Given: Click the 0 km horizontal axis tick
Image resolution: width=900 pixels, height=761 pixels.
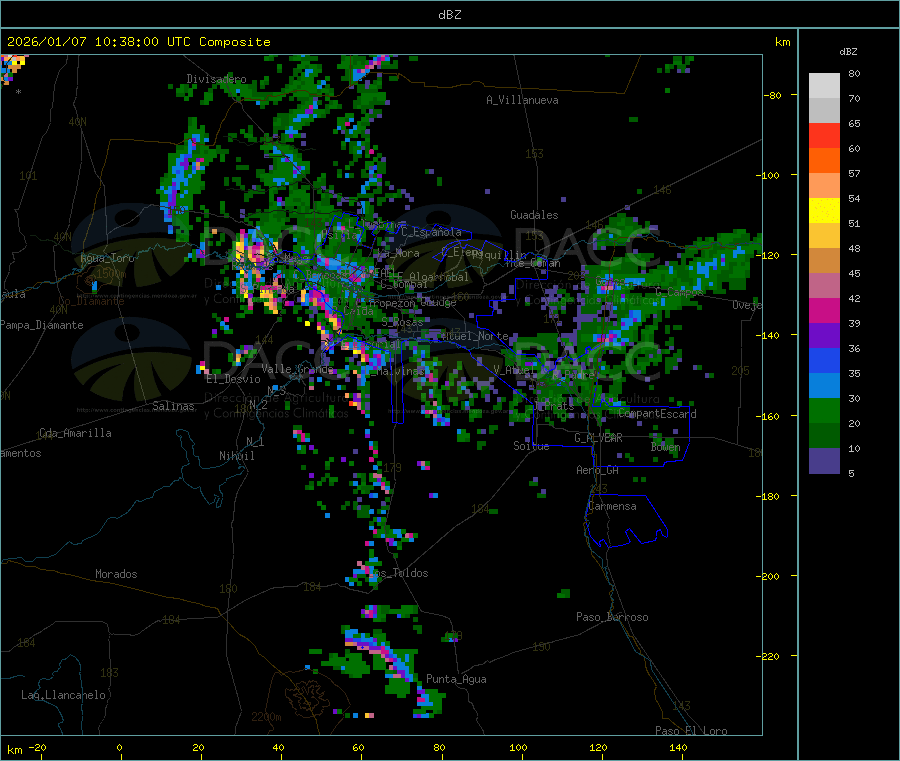Looking at the screenshot, I should (119, 747).
